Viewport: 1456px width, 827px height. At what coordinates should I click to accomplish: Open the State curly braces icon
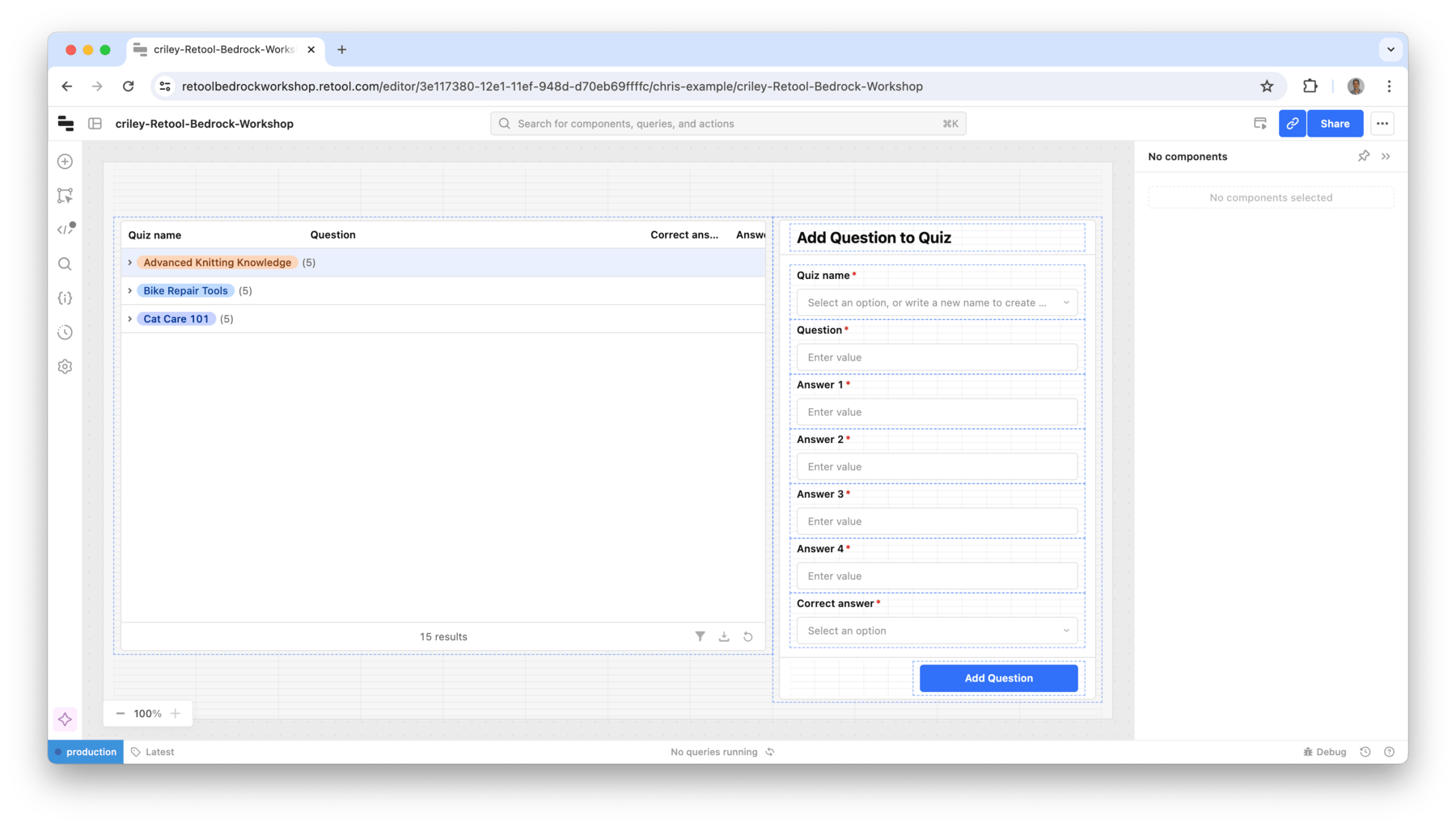tap(66, 298)
